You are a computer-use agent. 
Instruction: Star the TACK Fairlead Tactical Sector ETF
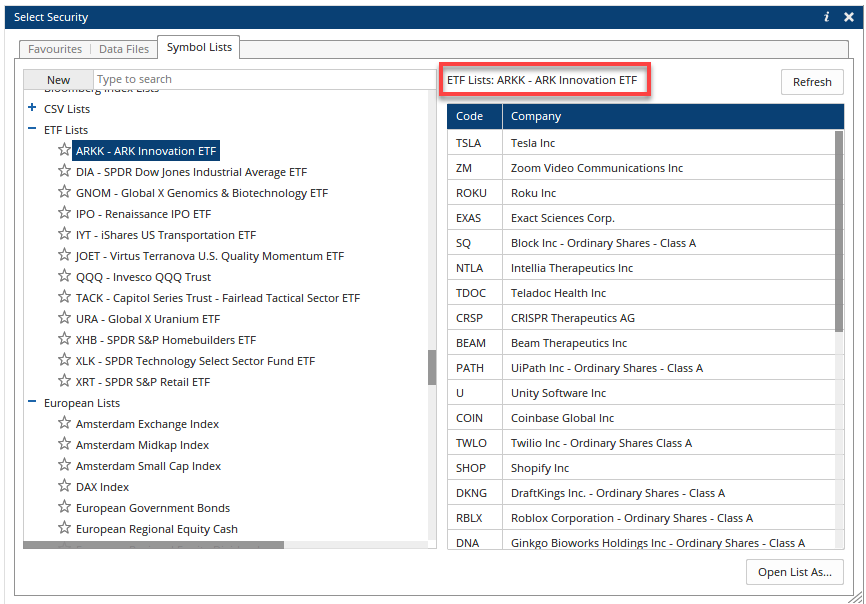point(64,296)
